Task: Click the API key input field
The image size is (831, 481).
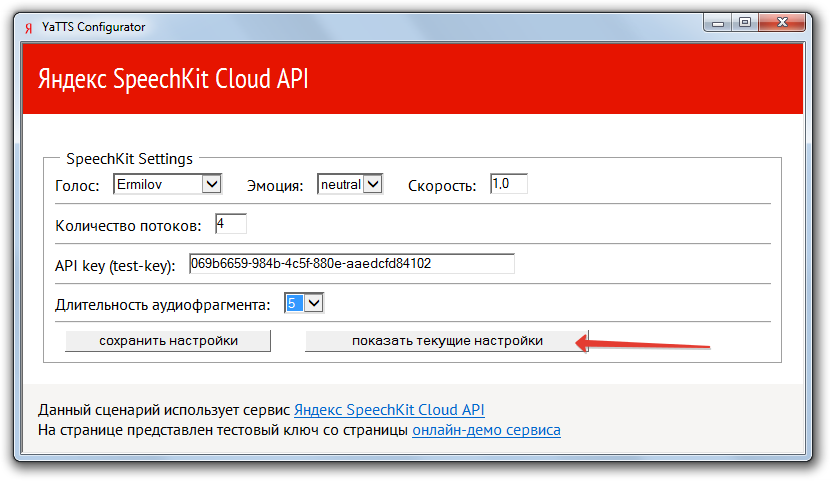Action: point(351,263)
